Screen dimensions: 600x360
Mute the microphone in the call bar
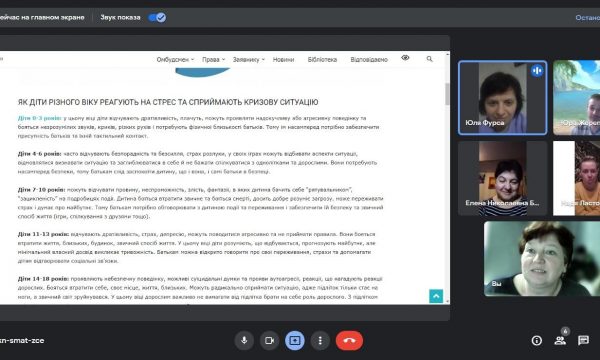point(244,340)
